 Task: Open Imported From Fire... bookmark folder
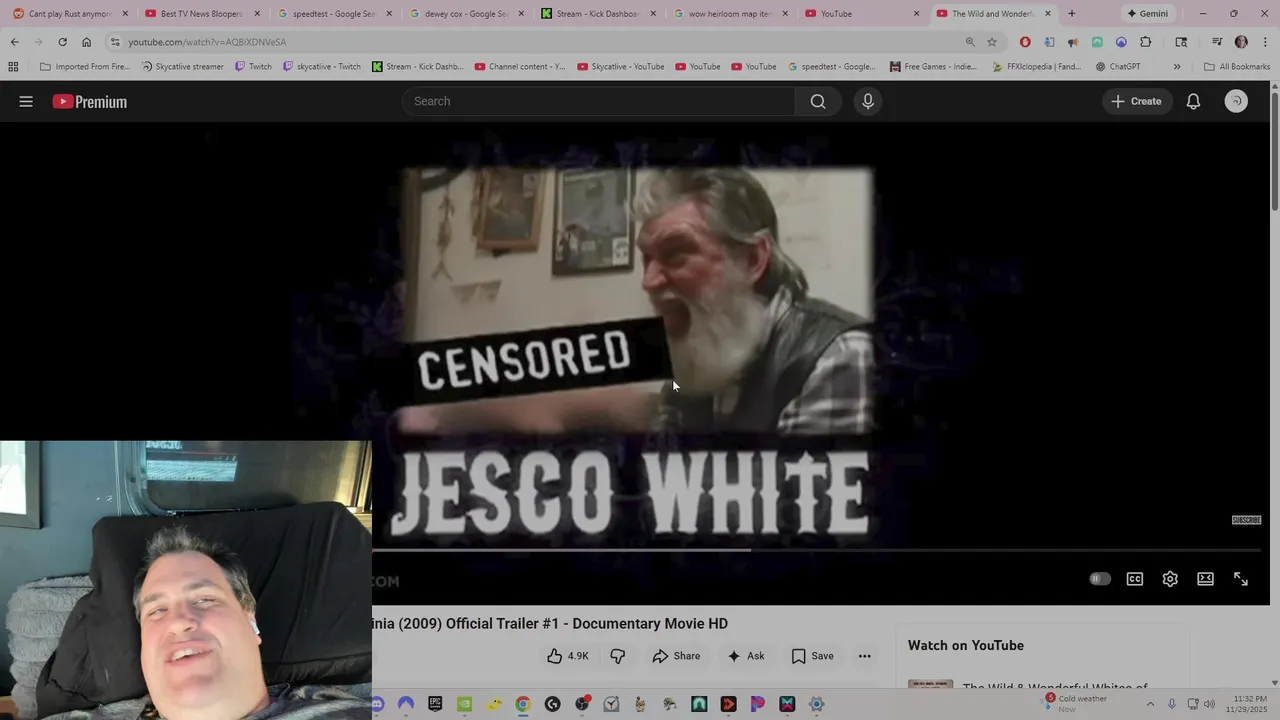[85, 67]
